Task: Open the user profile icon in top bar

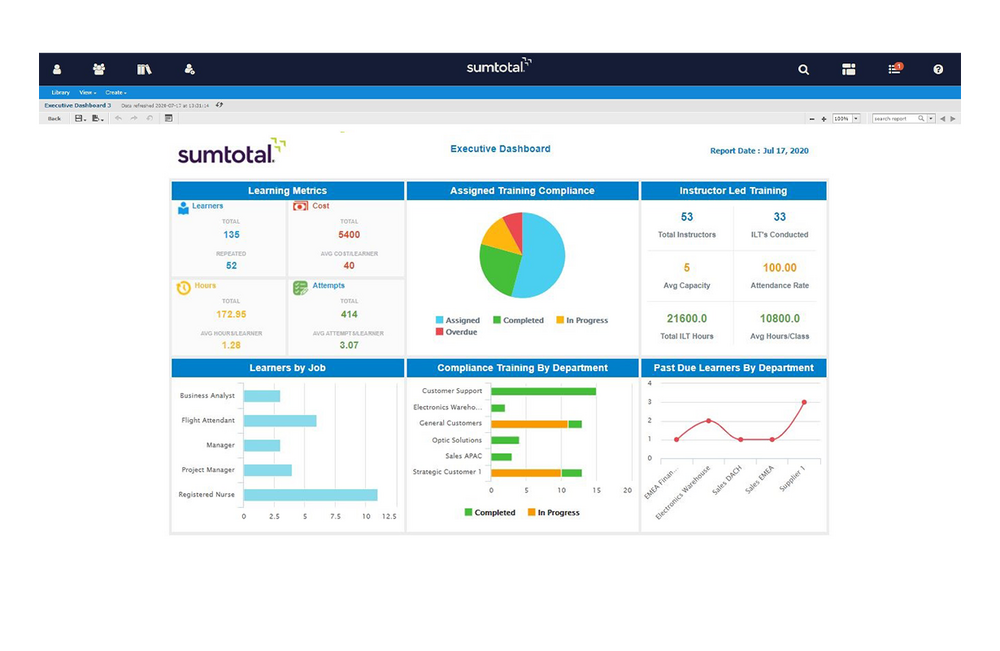Action: (x=57, y=69)
